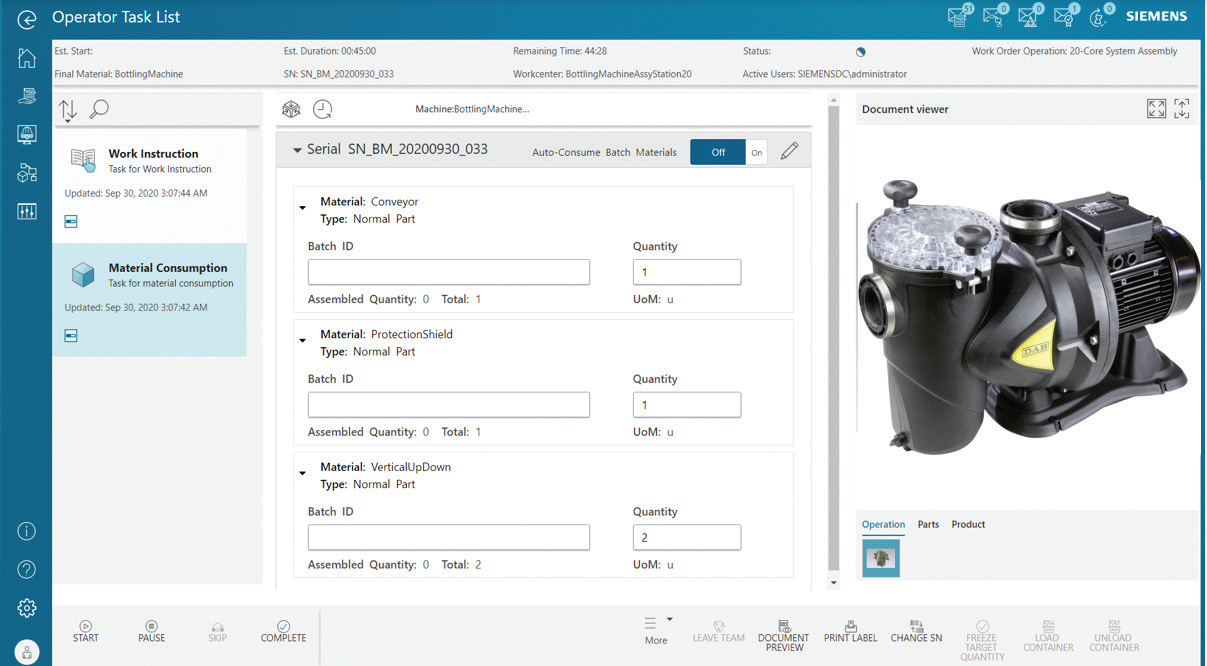
Task: Expand the document viewer to fullscreen
Action: pos(1156,109)
